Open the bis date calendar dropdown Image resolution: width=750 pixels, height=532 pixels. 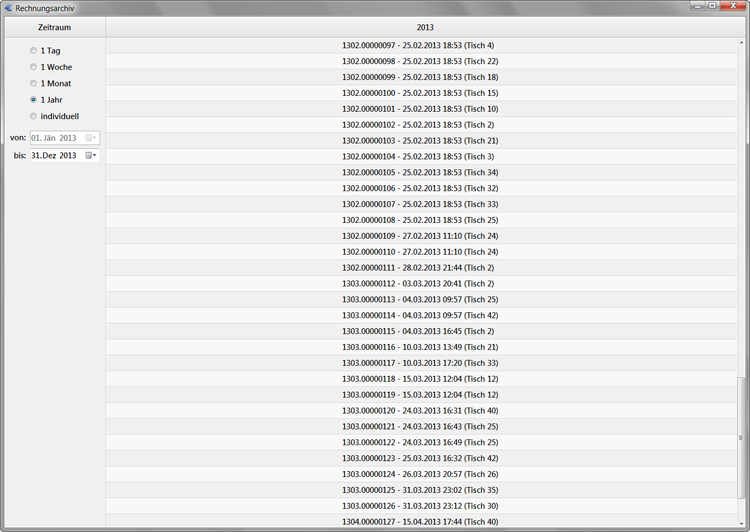(x=91, y=155)
